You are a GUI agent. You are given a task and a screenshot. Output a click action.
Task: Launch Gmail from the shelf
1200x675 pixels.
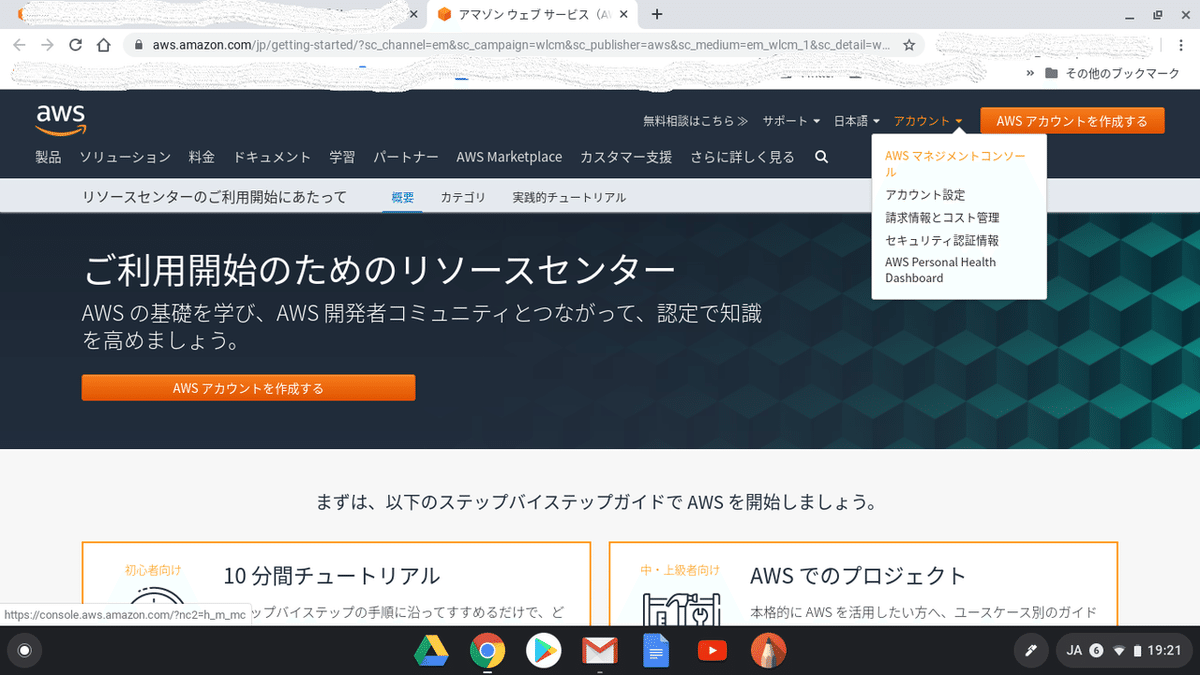pyautogui.click(x=600, y=651)
